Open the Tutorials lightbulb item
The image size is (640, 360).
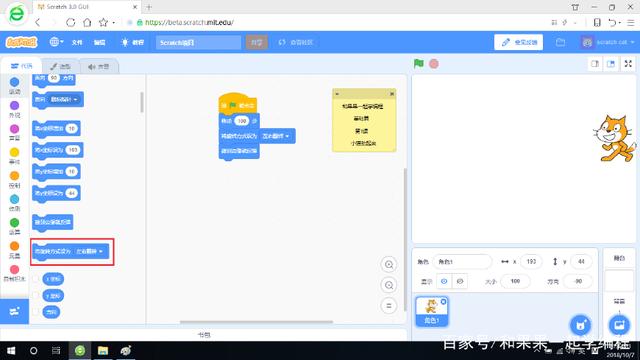[x=132, y=42]
